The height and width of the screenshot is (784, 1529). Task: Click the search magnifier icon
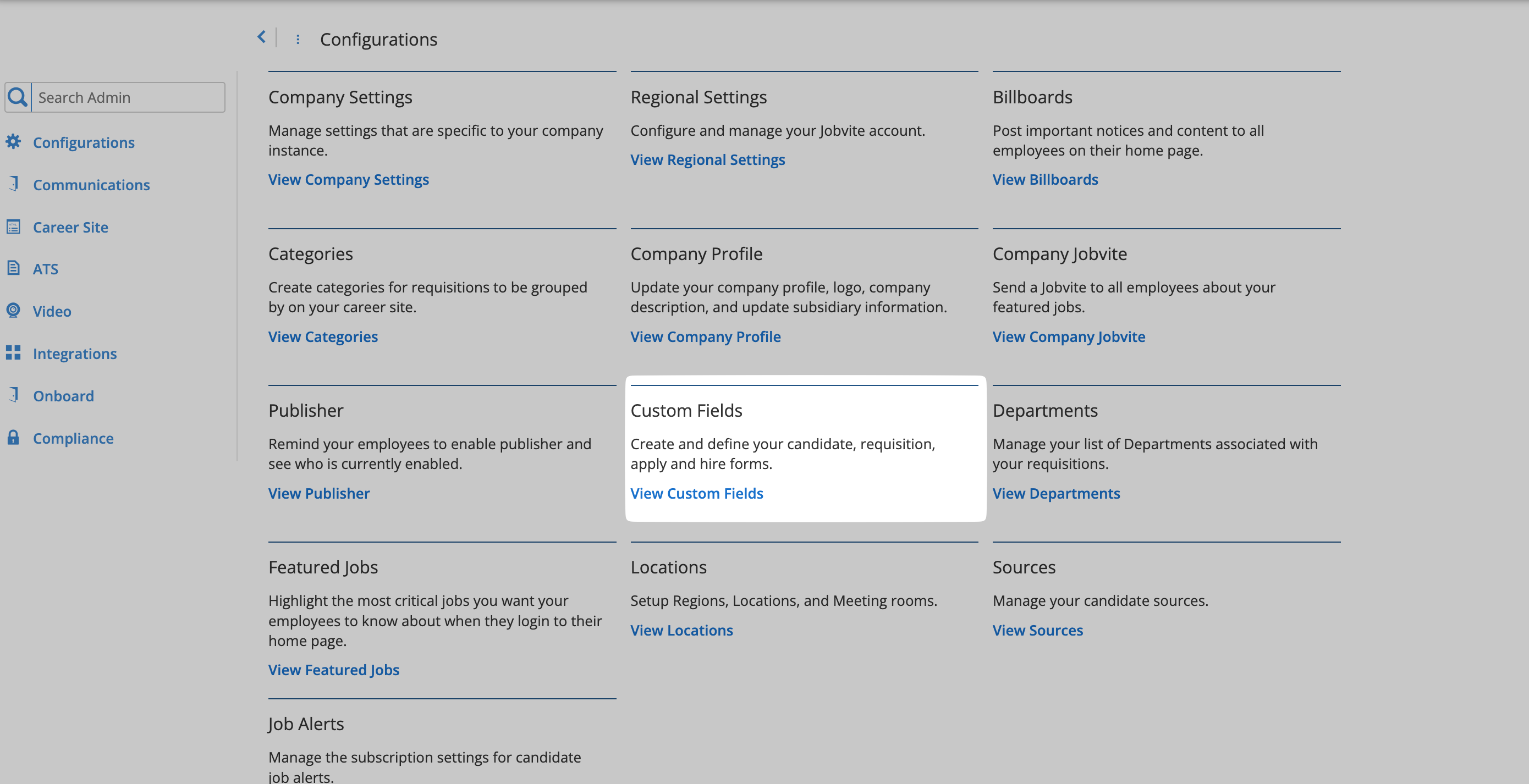[18, 97]
